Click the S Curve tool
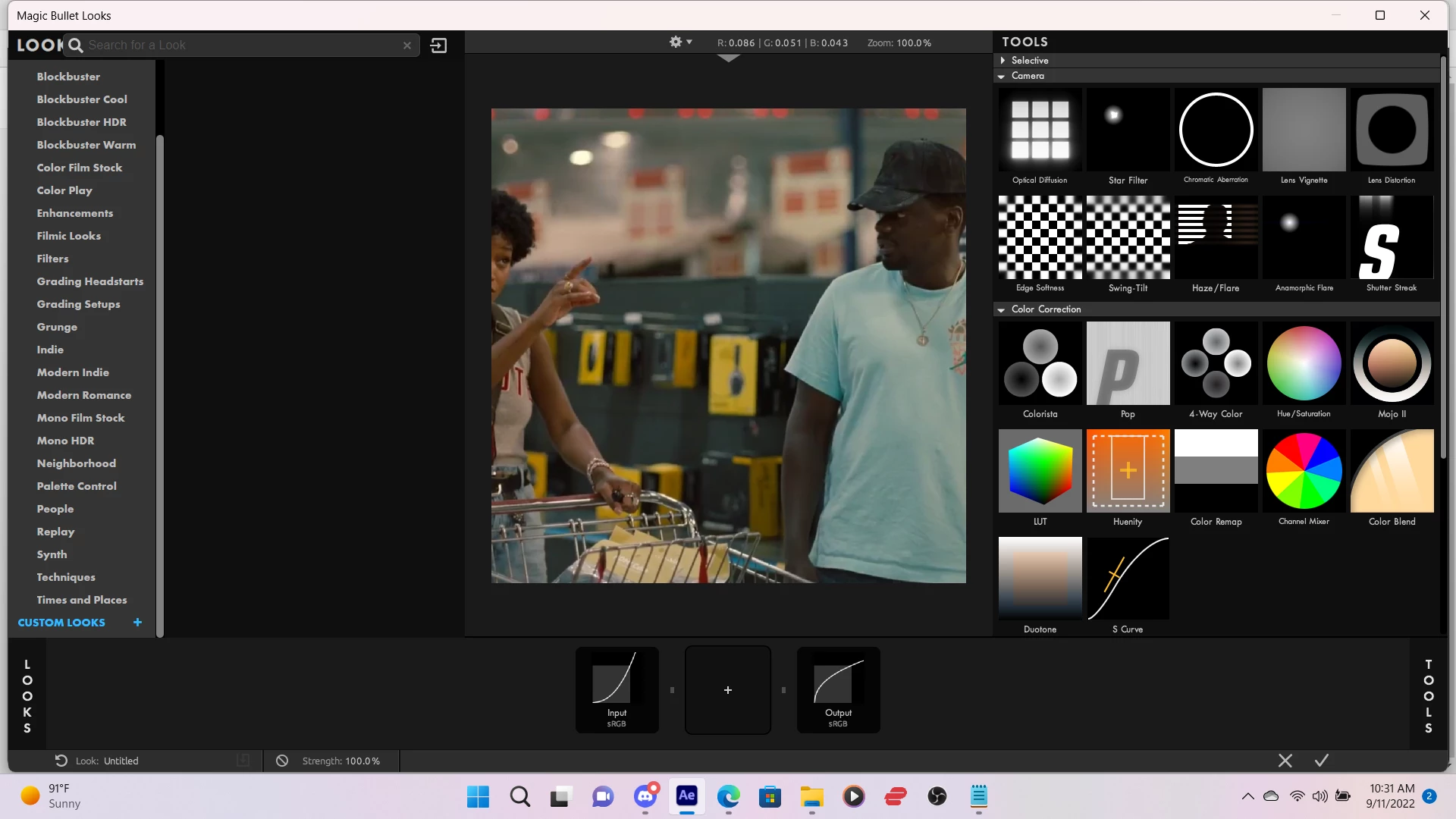 coord(1128,579)
